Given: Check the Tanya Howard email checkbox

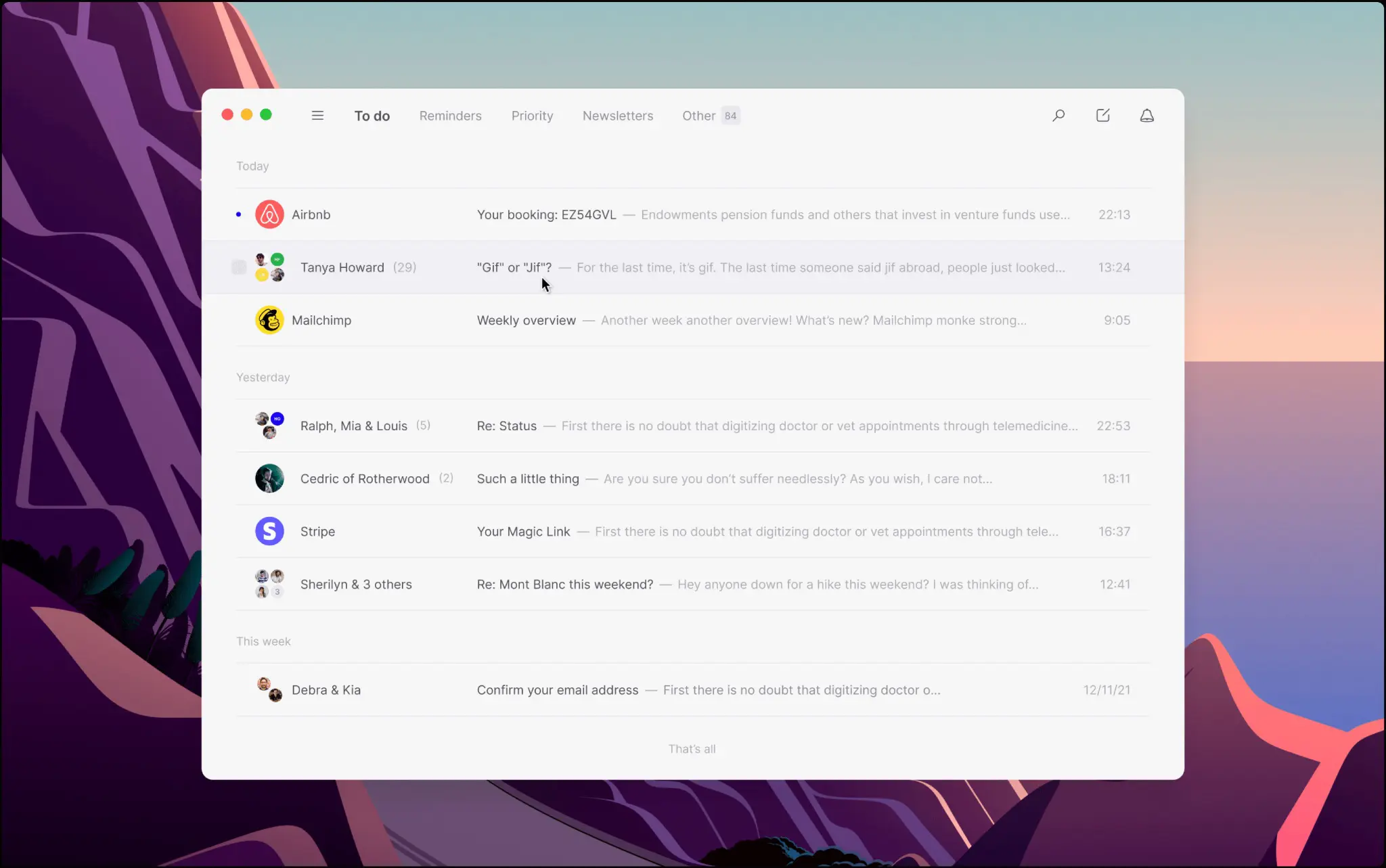Looking at the screenshot, I should [238, 267].
